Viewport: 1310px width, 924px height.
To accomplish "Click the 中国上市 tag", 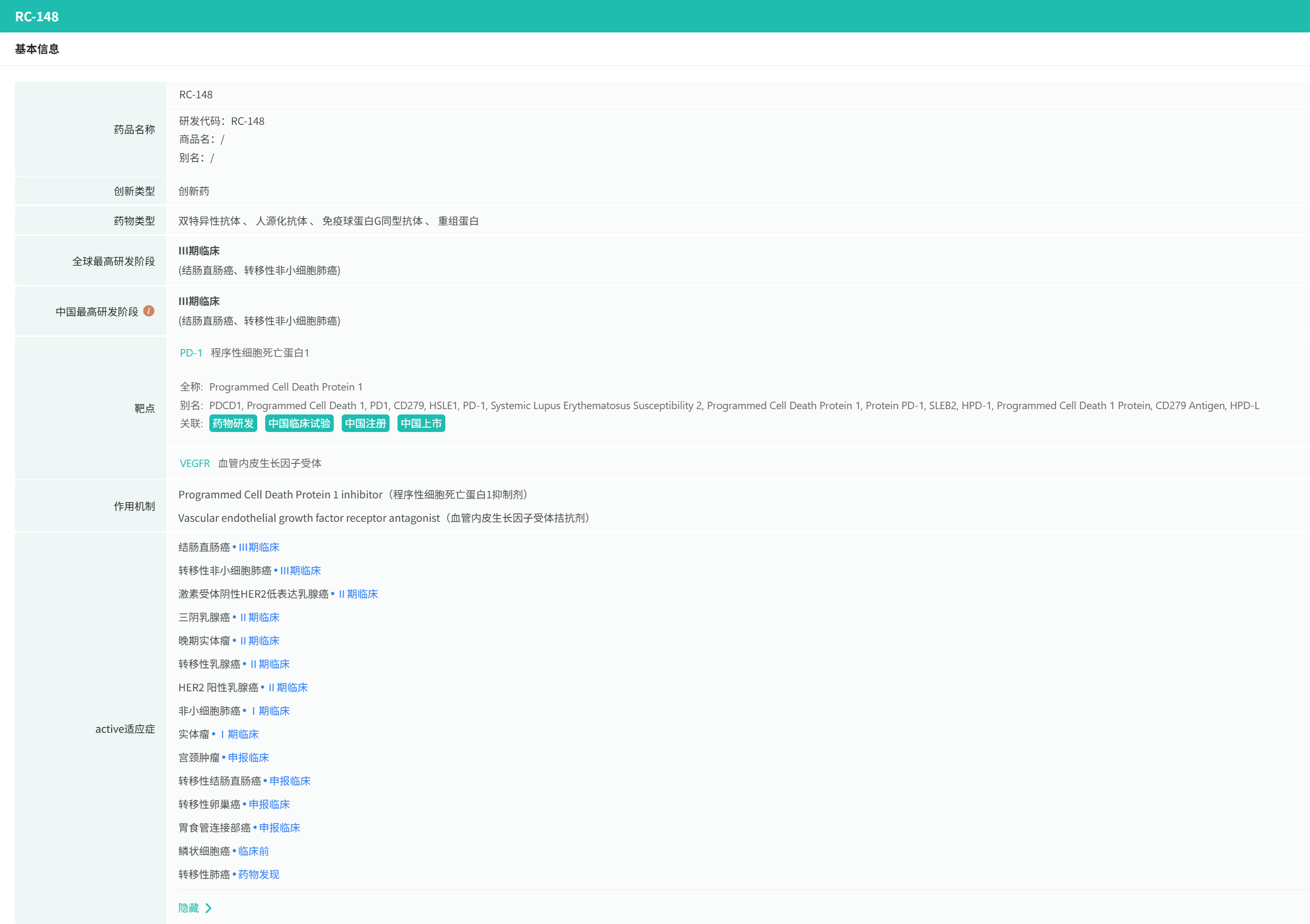I will coord(421,423).
